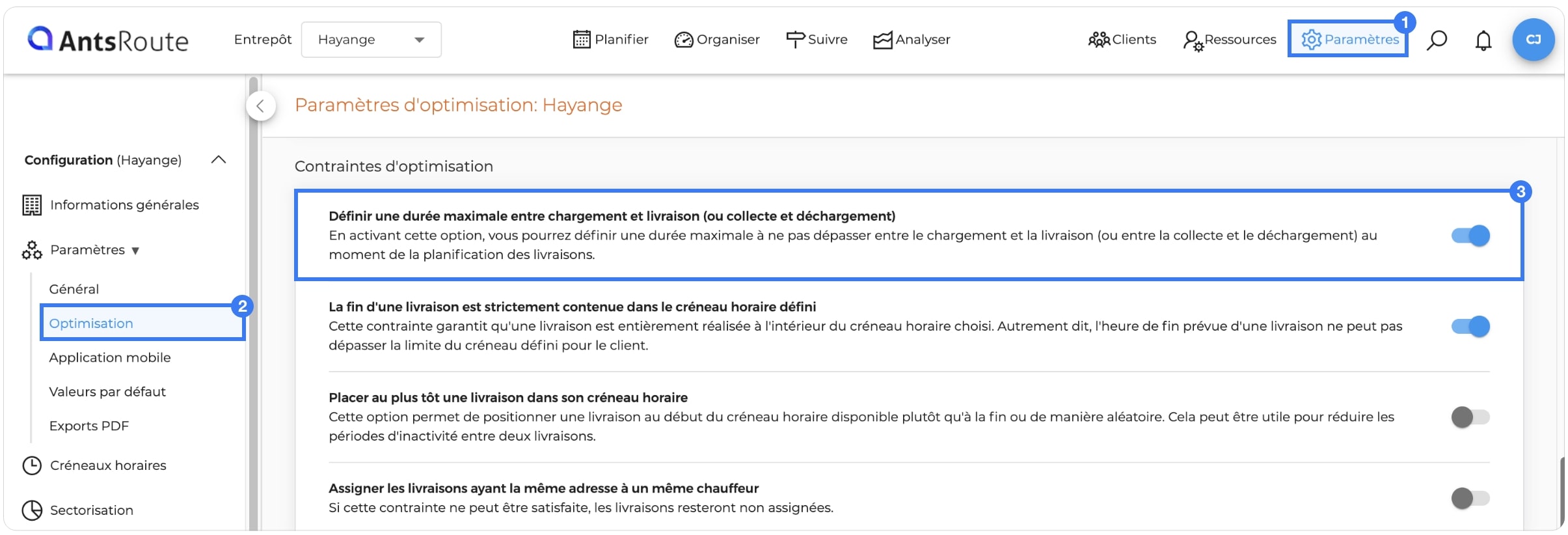Viewport: 1568px width, 535px height.
Task: Open search with the magnifier icon
Action: [1437, 40]
